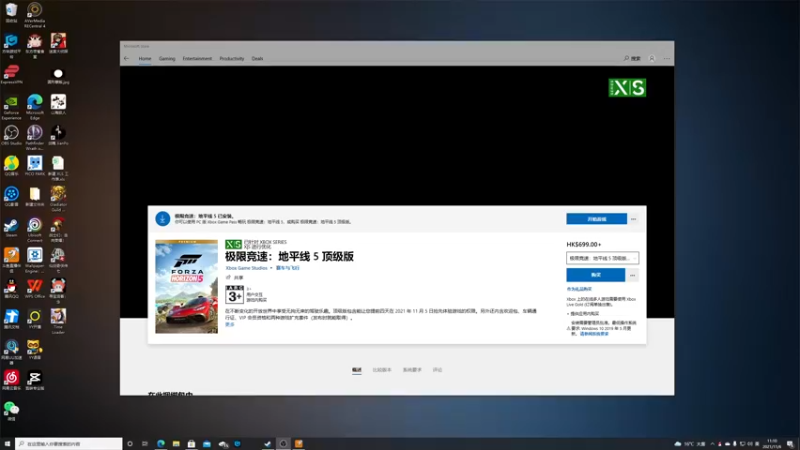Open Edge from the taskbar
This screenshot has height=450, width=800.
coord(161,444)
